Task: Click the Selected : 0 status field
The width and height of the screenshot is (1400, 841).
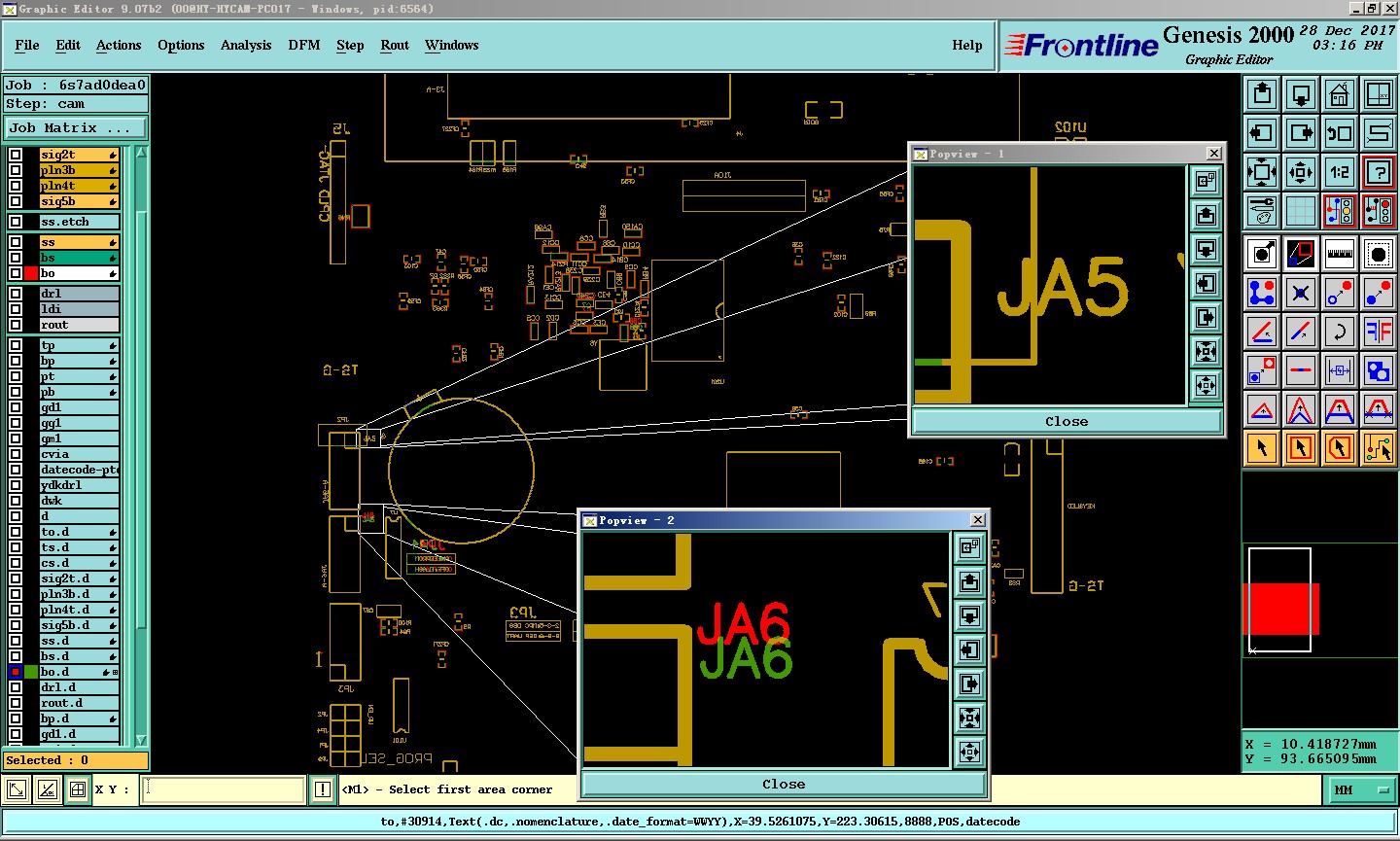Action: [76, 760]
